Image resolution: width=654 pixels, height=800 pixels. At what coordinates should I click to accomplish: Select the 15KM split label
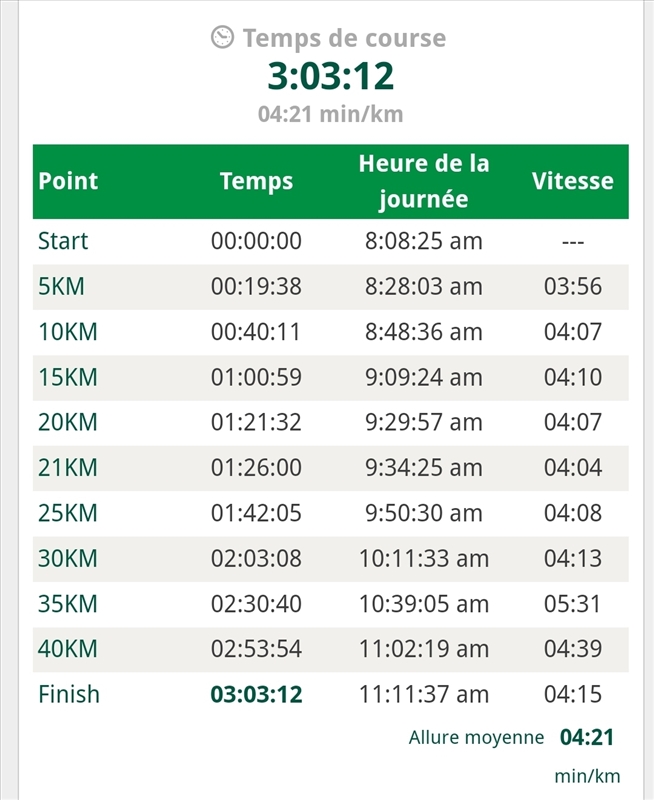pos(68,377)
